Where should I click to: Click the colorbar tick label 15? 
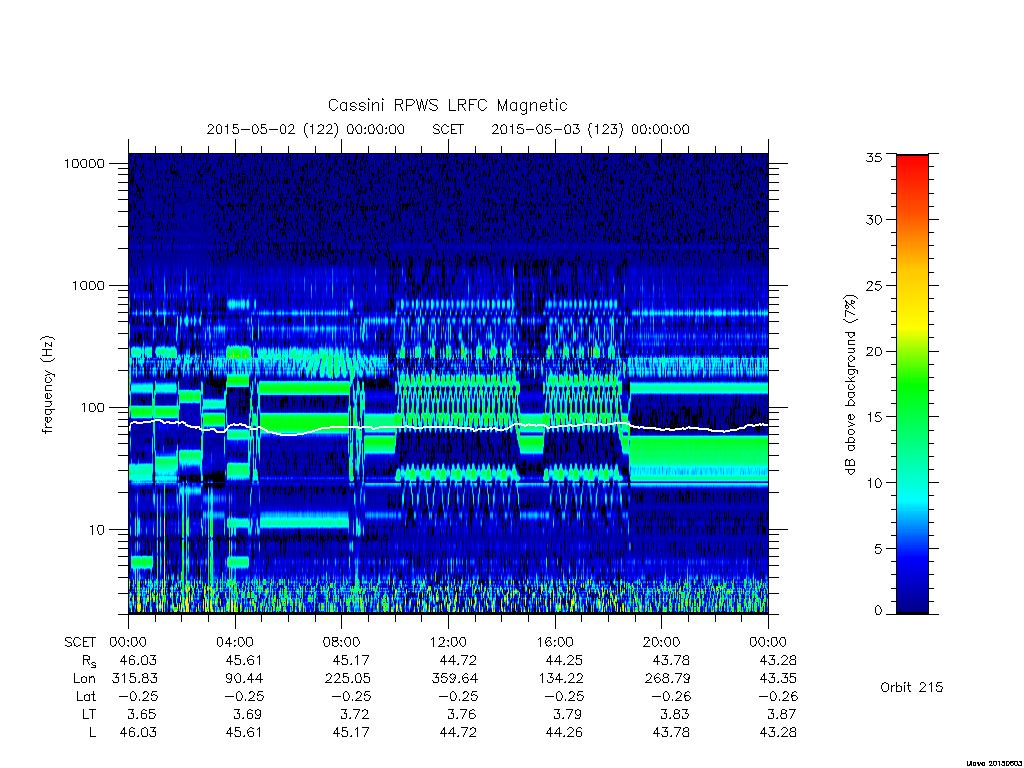874,417
